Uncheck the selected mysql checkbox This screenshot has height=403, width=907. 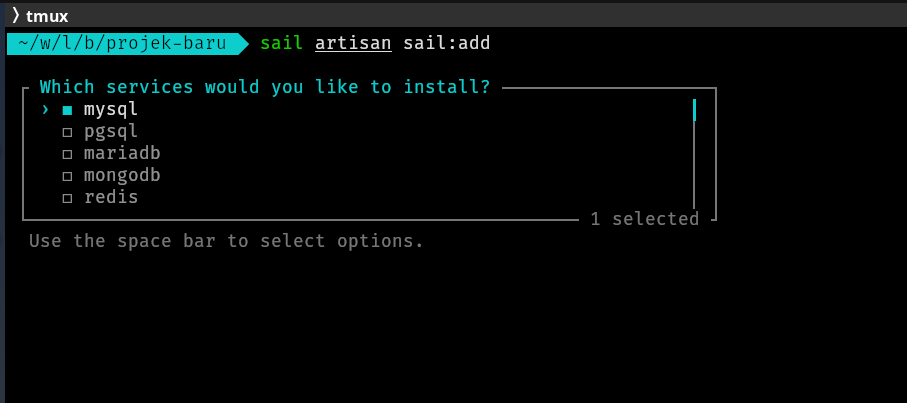click(x=67, y=110)
